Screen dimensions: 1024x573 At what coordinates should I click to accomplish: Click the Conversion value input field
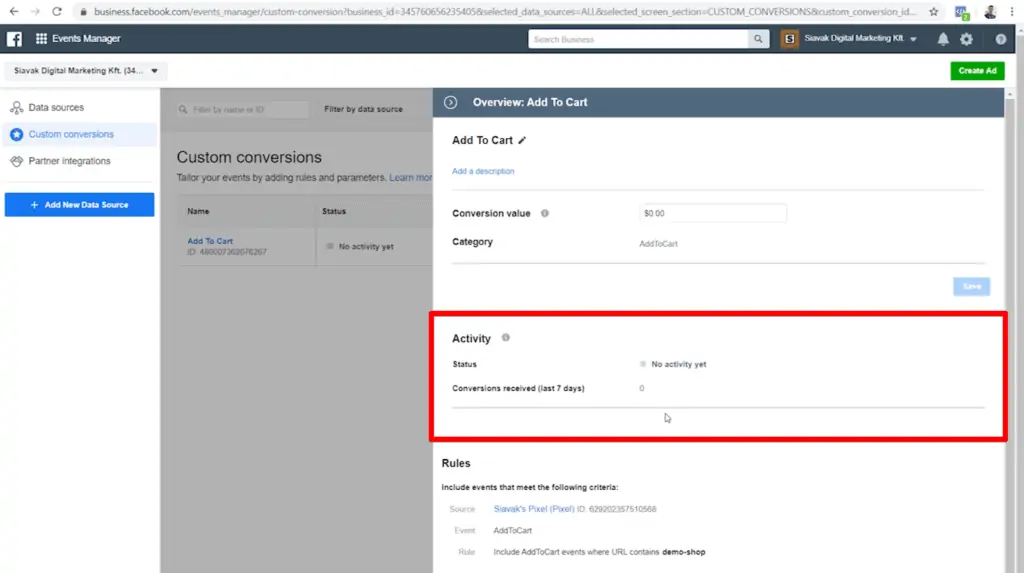(713, 213)
